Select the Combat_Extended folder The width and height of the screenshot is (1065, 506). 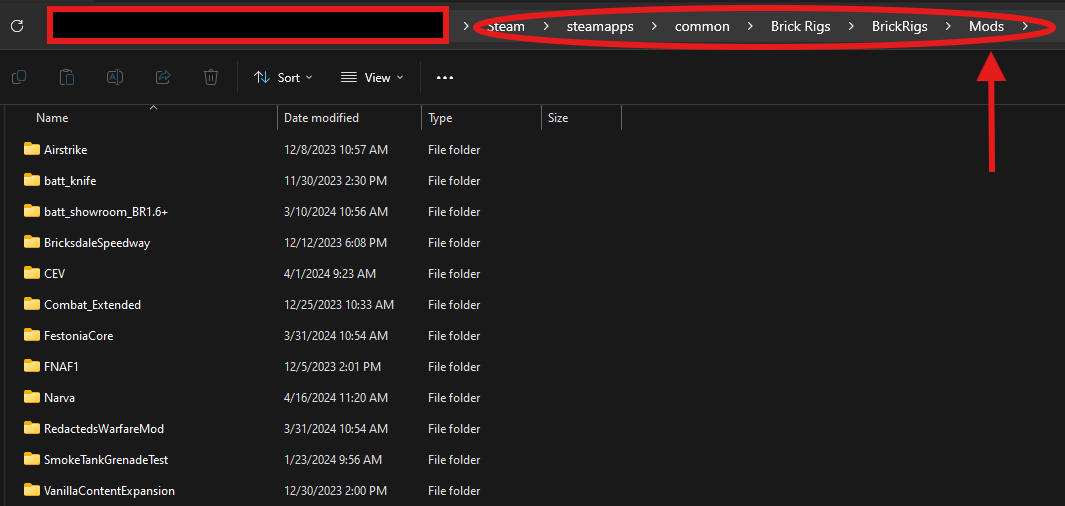[x=92, y=305]
